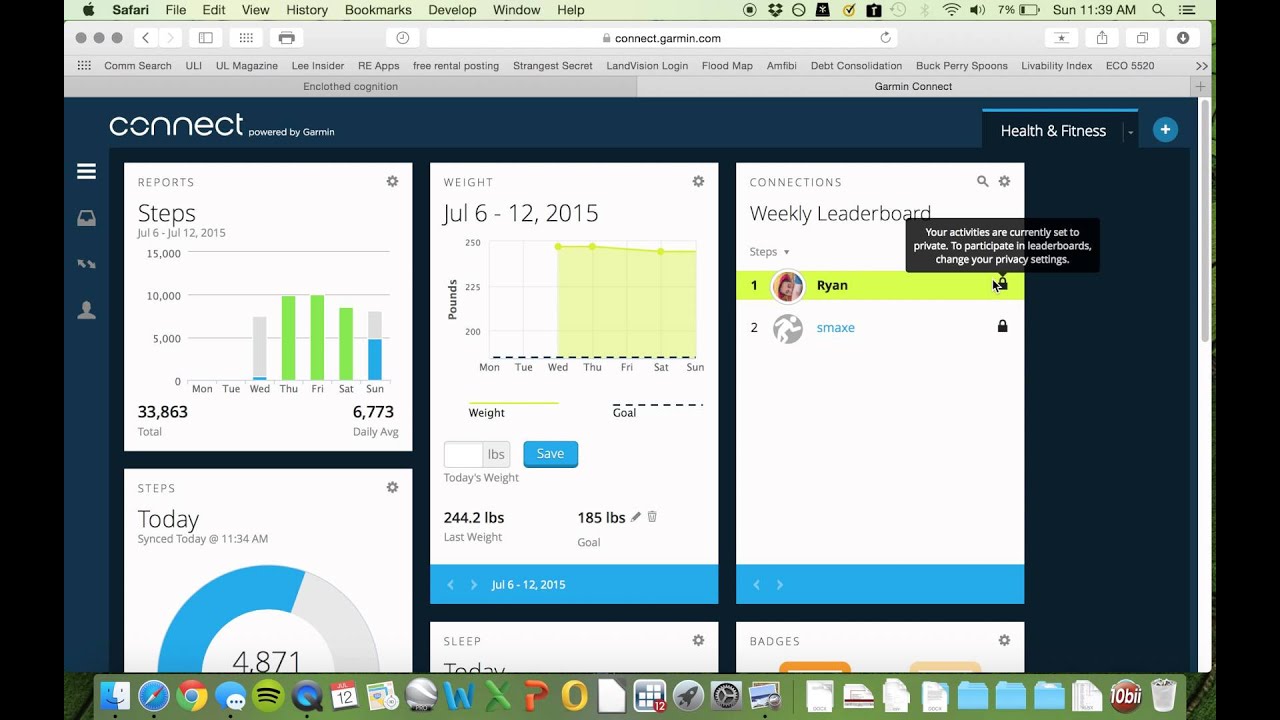Click the Wi-Fi icon in the menu bar

click(x=951, y=10)
